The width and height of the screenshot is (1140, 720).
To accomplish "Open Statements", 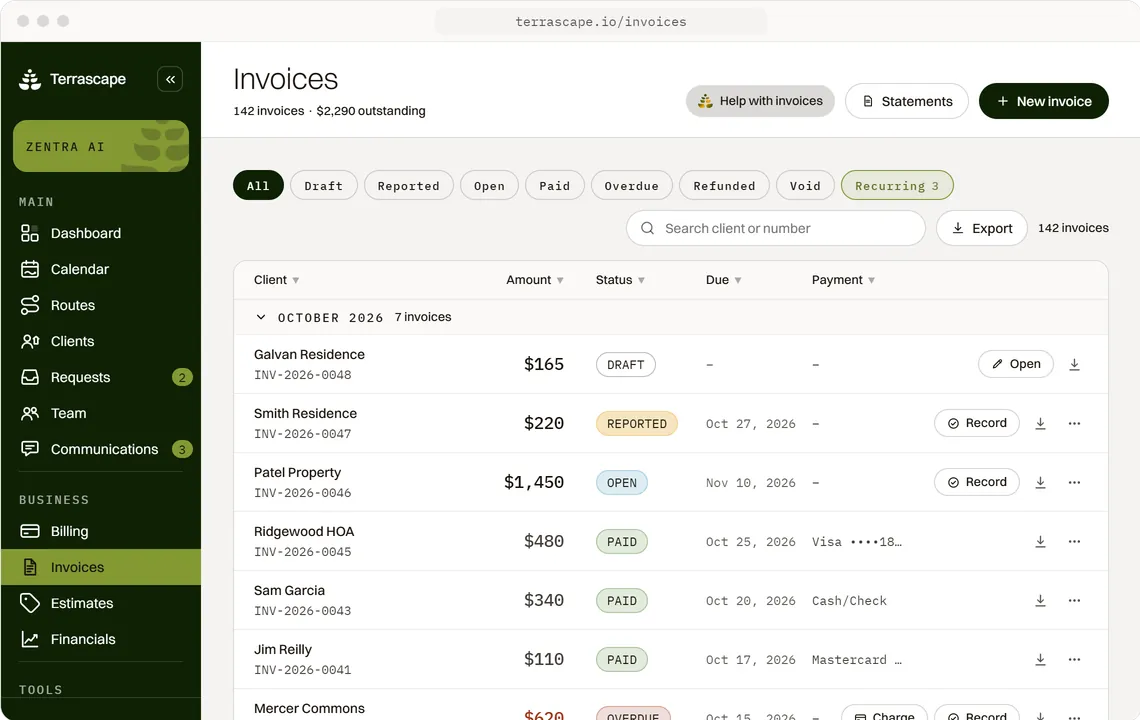I will [x=907, y=101].
